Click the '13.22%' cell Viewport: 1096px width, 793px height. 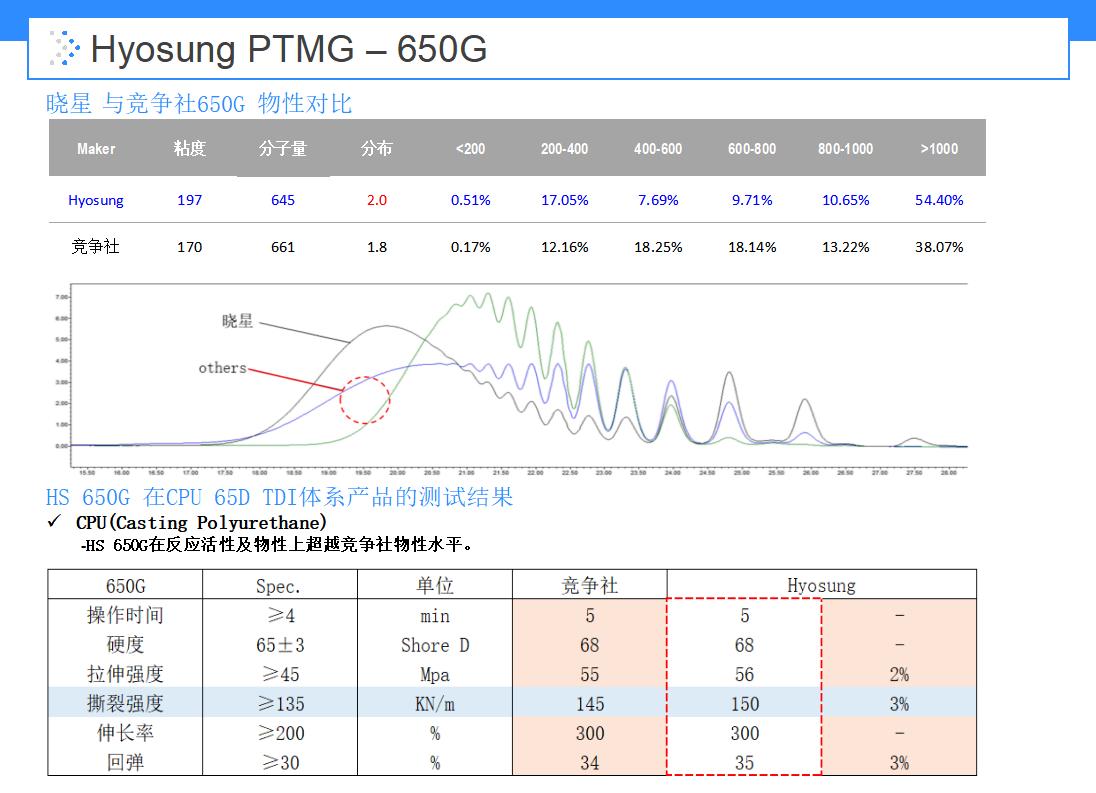tap(845, 247)
